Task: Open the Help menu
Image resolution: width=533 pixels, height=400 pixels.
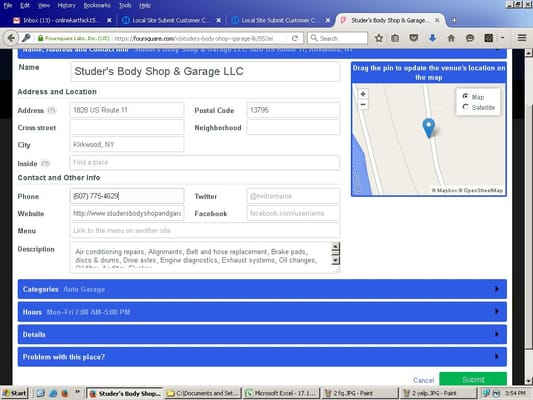Action: [x=145, y=5]
